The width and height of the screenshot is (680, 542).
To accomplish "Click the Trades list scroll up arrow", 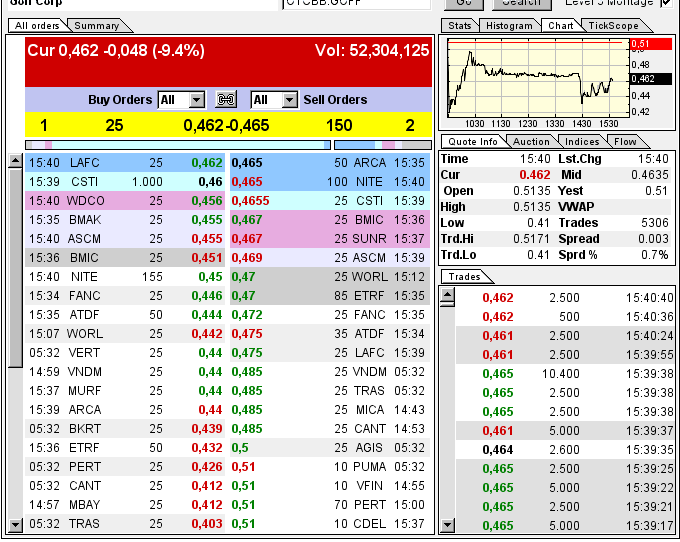I will pos(447,296).
